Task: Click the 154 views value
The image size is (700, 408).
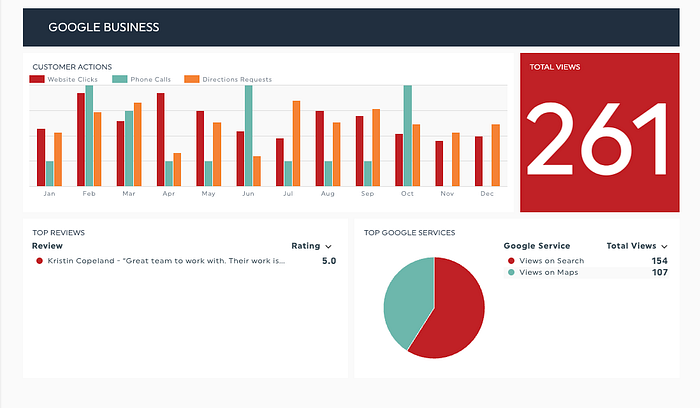Action: [659, 261]
